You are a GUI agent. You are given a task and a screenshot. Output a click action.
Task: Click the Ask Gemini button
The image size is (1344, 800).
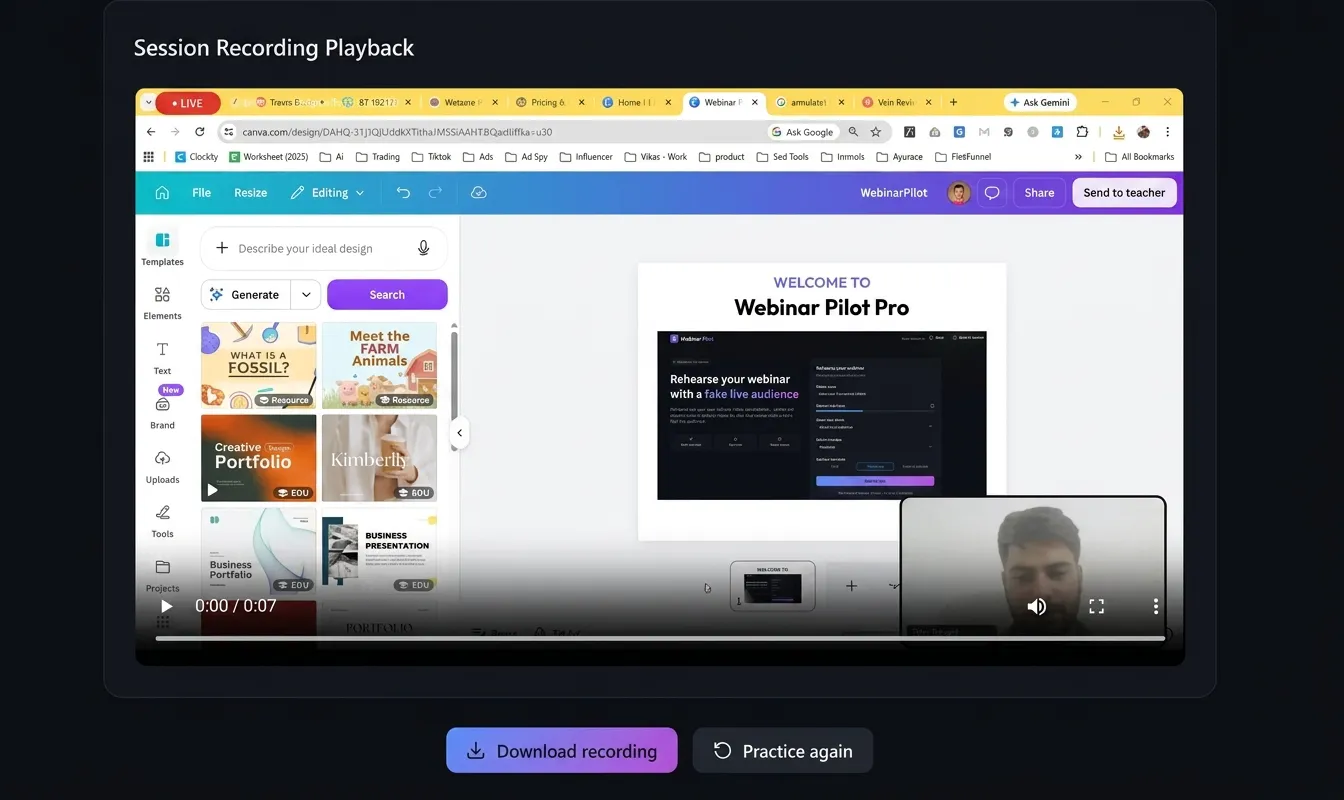tap(1040, 102)
